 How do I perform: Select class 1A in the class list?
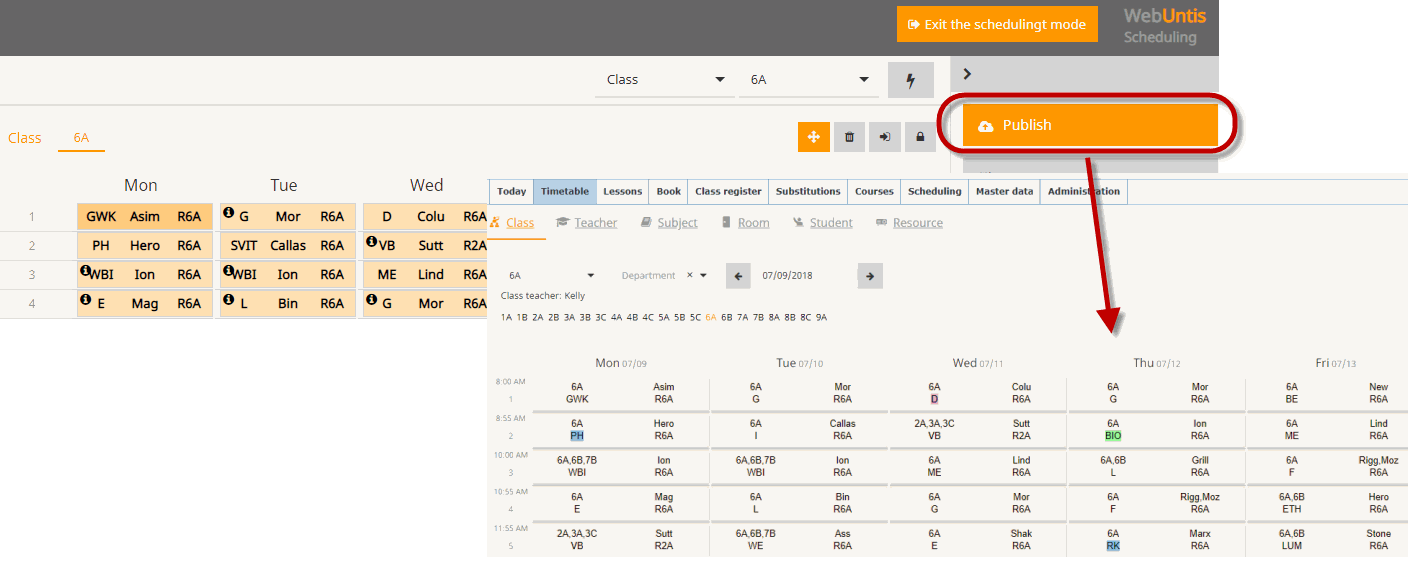[x=507, y=317]
